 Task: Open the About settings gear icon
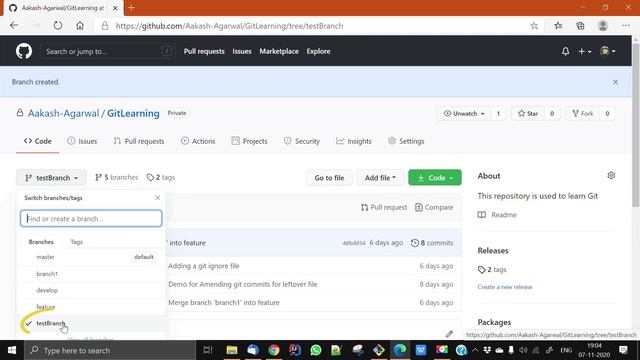(611, 176)
